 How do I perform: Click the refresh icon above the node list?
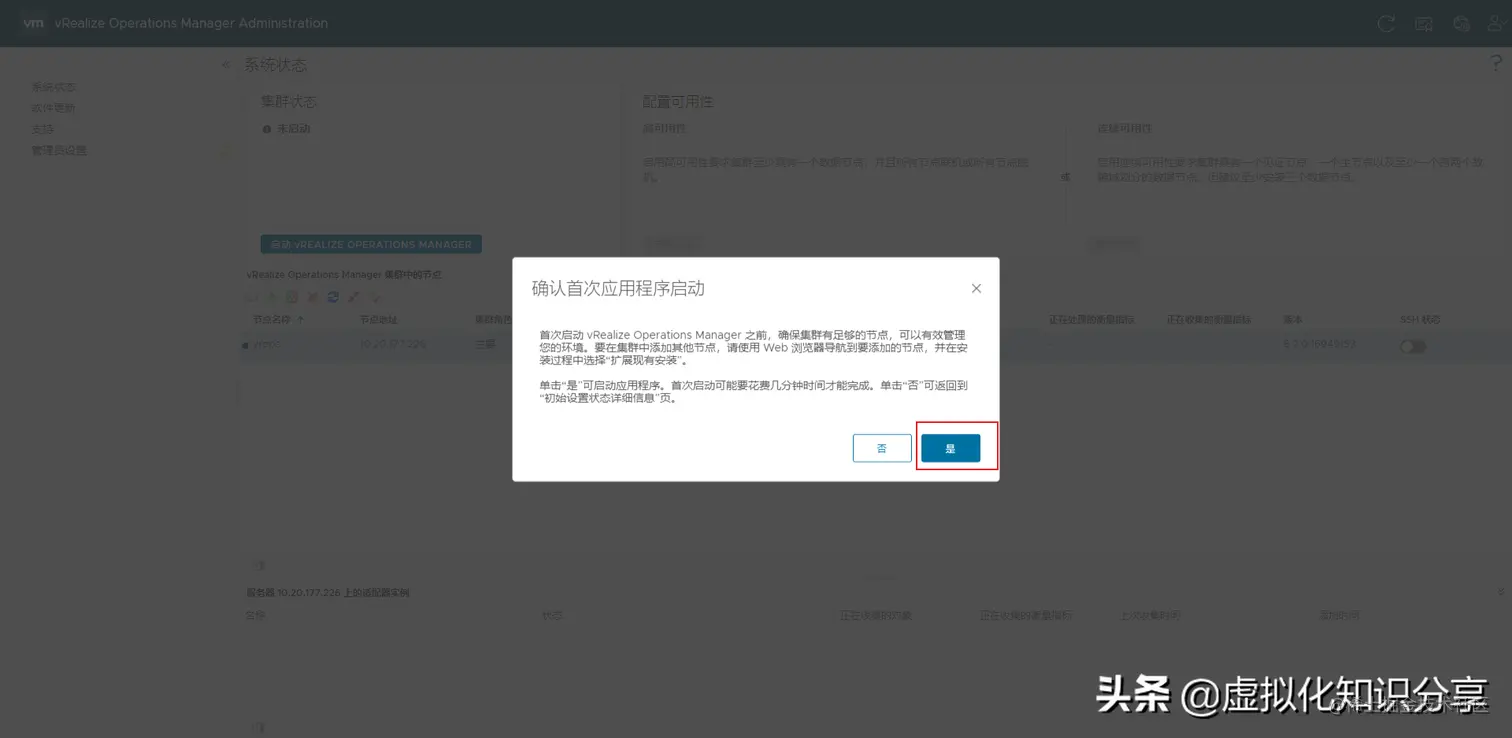(334, 297)
